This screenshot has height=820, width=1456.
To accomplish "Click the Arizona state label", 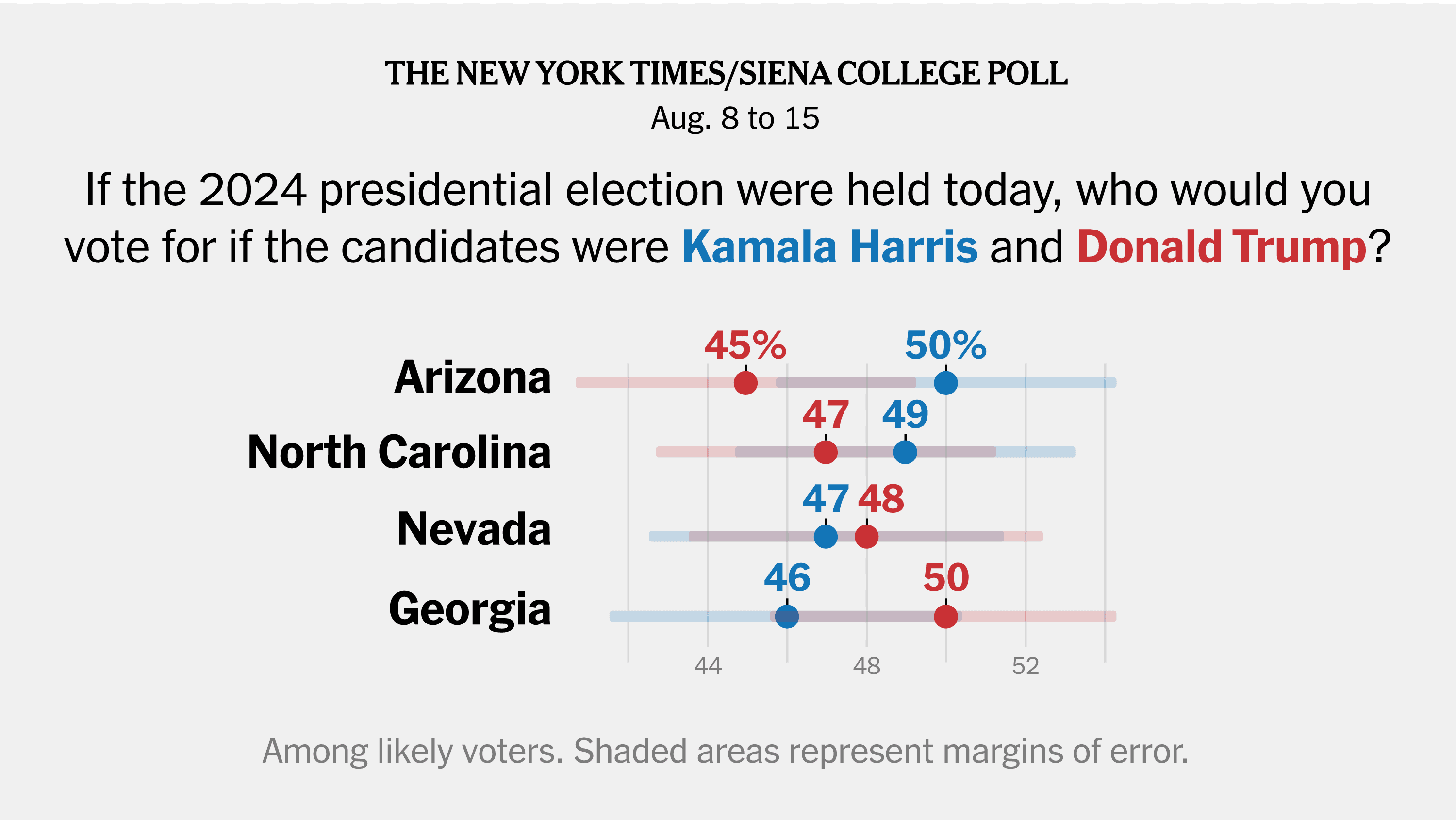I will 473,377.
